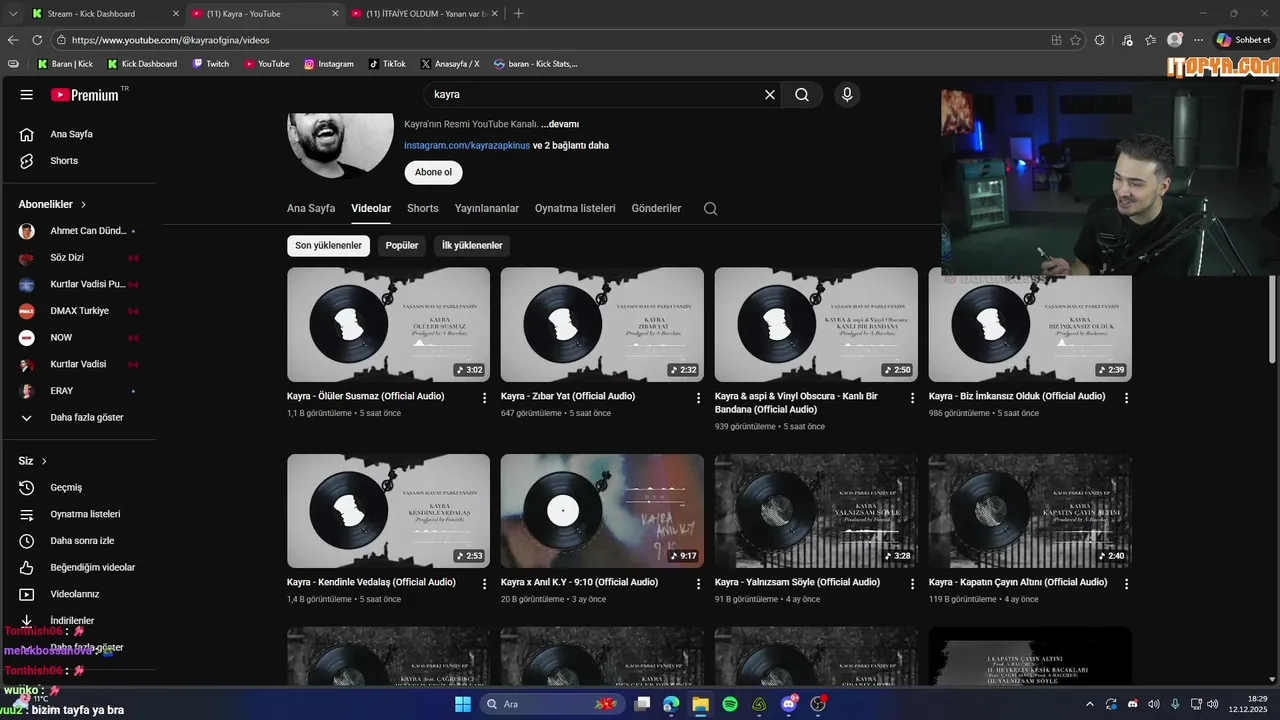This screenshot has width=1280, height=720.
Task: Select the Popüler filter chip
Action: pos(402,245)
